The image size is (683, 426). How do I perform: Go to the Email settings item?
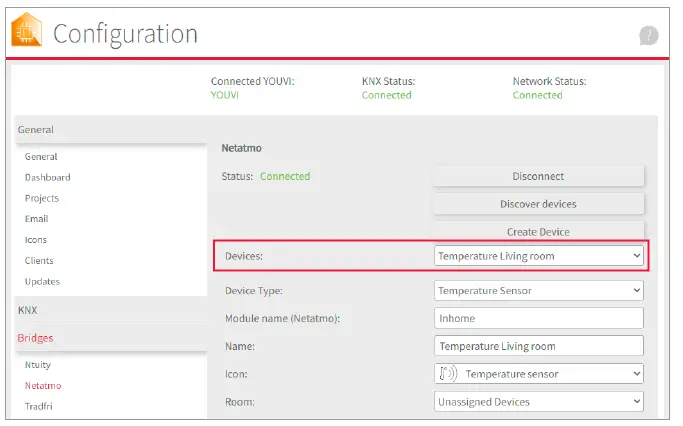coord(37,219)
